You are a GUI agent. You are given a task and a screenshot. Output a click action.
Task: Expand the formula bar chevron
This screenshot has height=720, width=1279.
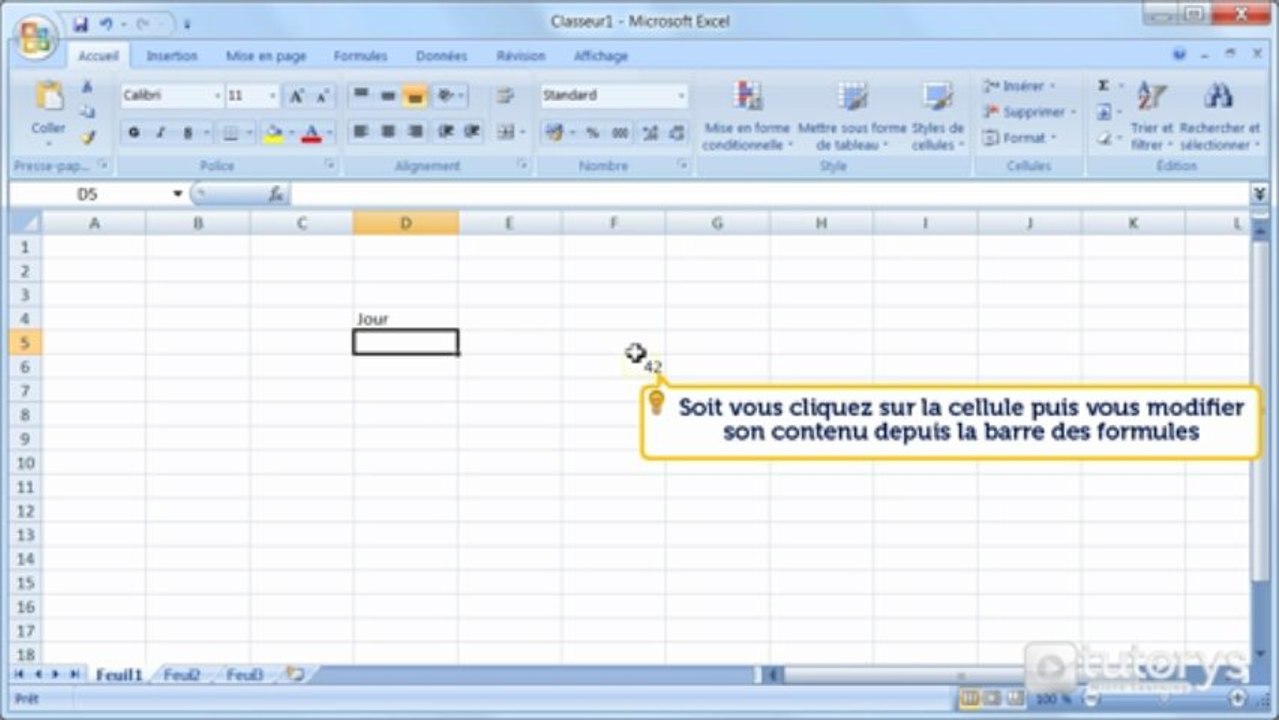point(1260,194)
